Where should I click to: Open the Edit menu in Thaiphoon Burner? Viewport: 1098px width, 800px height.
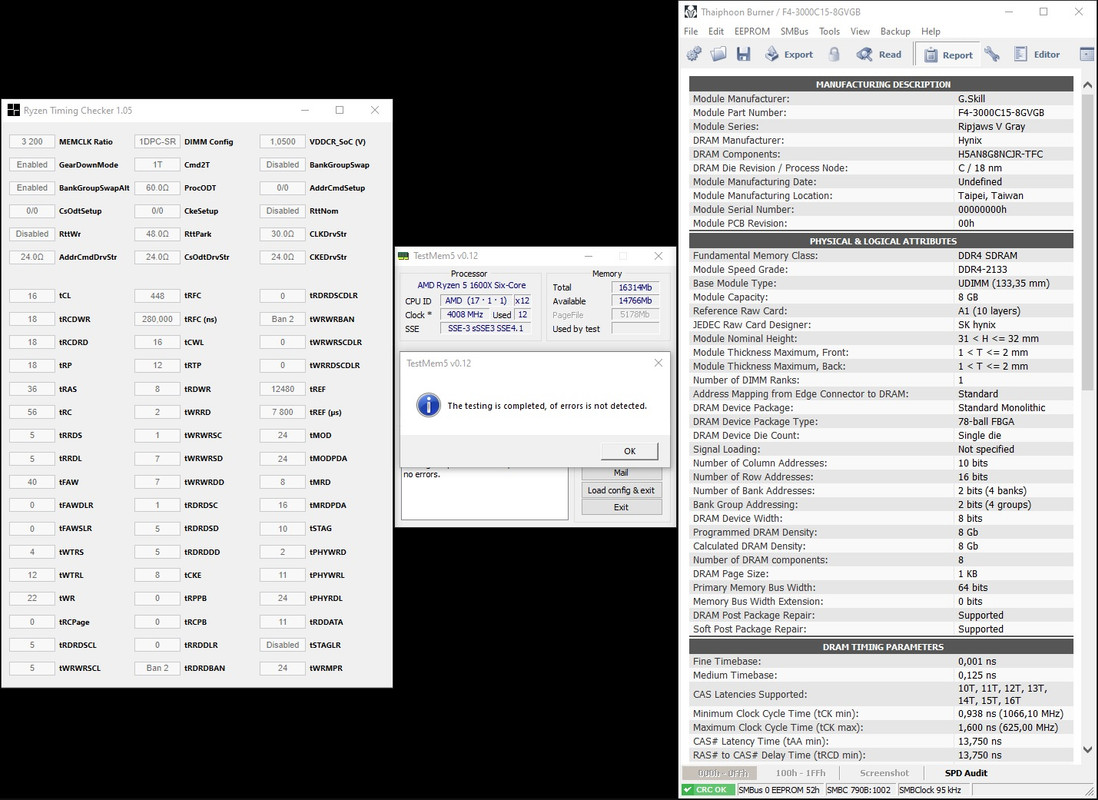tap(716, 32)
